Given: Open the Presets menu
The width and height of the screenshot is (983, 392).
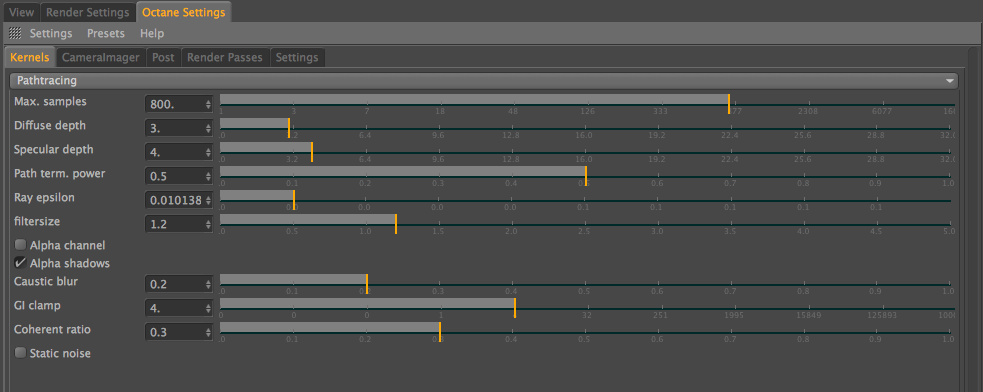Looking at the screenshot, I should coord(106,33).
